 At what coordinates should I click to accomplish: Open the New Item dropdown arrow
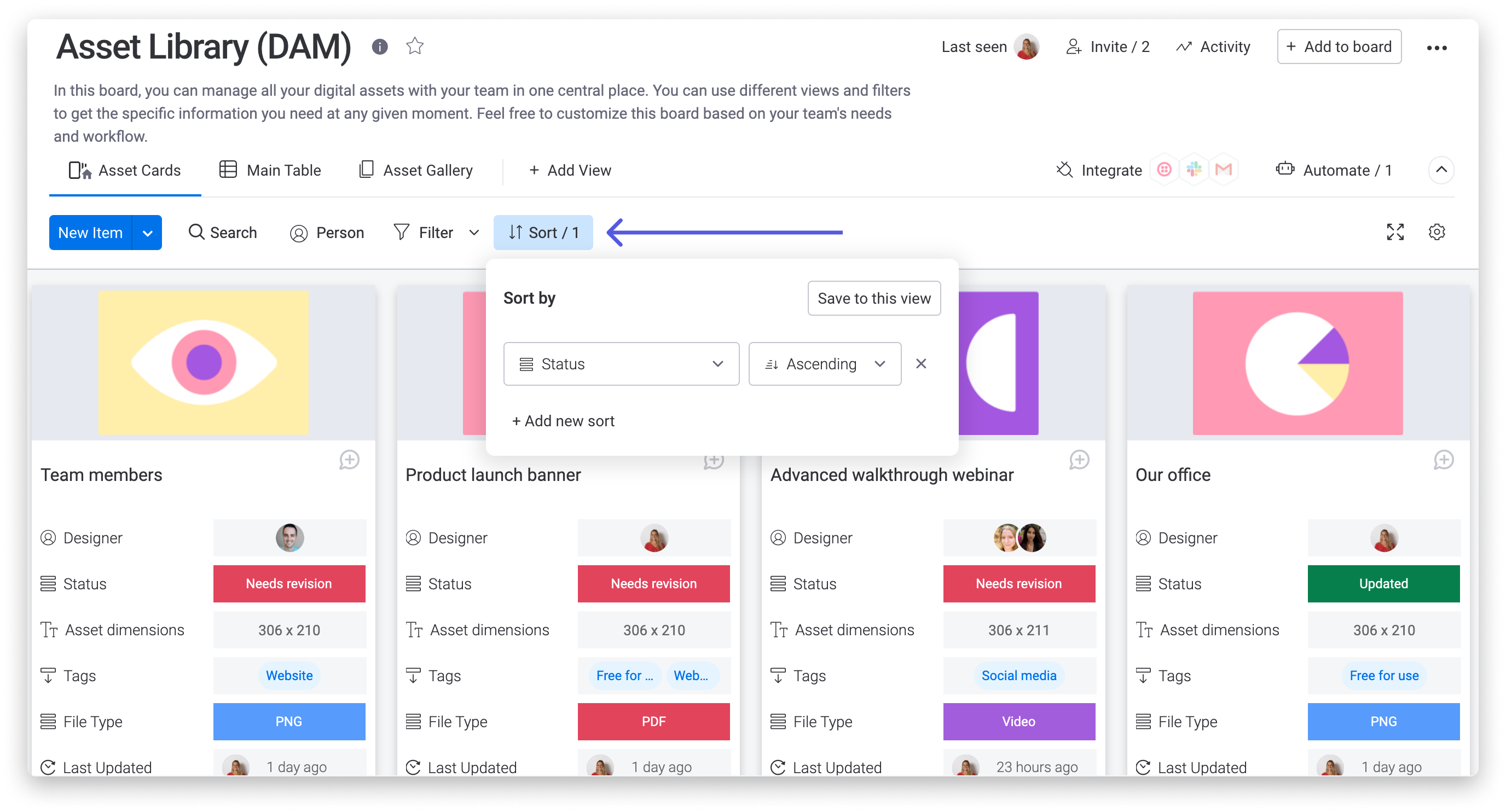click(x=147, y=233)
